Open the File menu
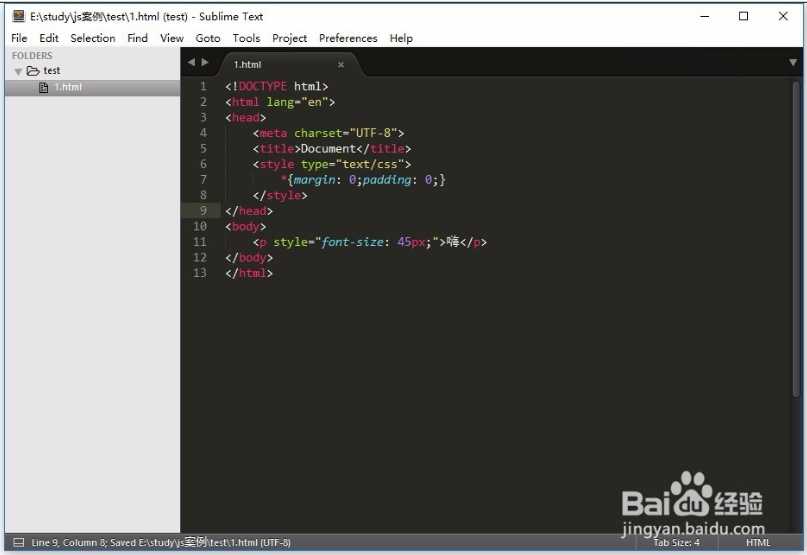The height and width of the screenshot is (555, 807). point(19,38)
